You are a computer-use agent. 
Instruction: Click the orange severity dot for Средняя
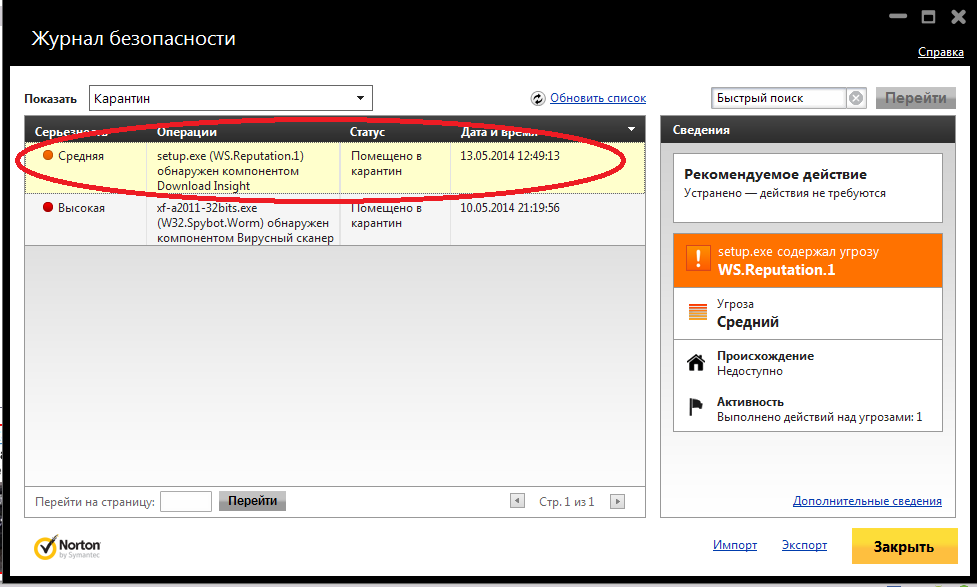pyautogui.click(x=47, y=155)
